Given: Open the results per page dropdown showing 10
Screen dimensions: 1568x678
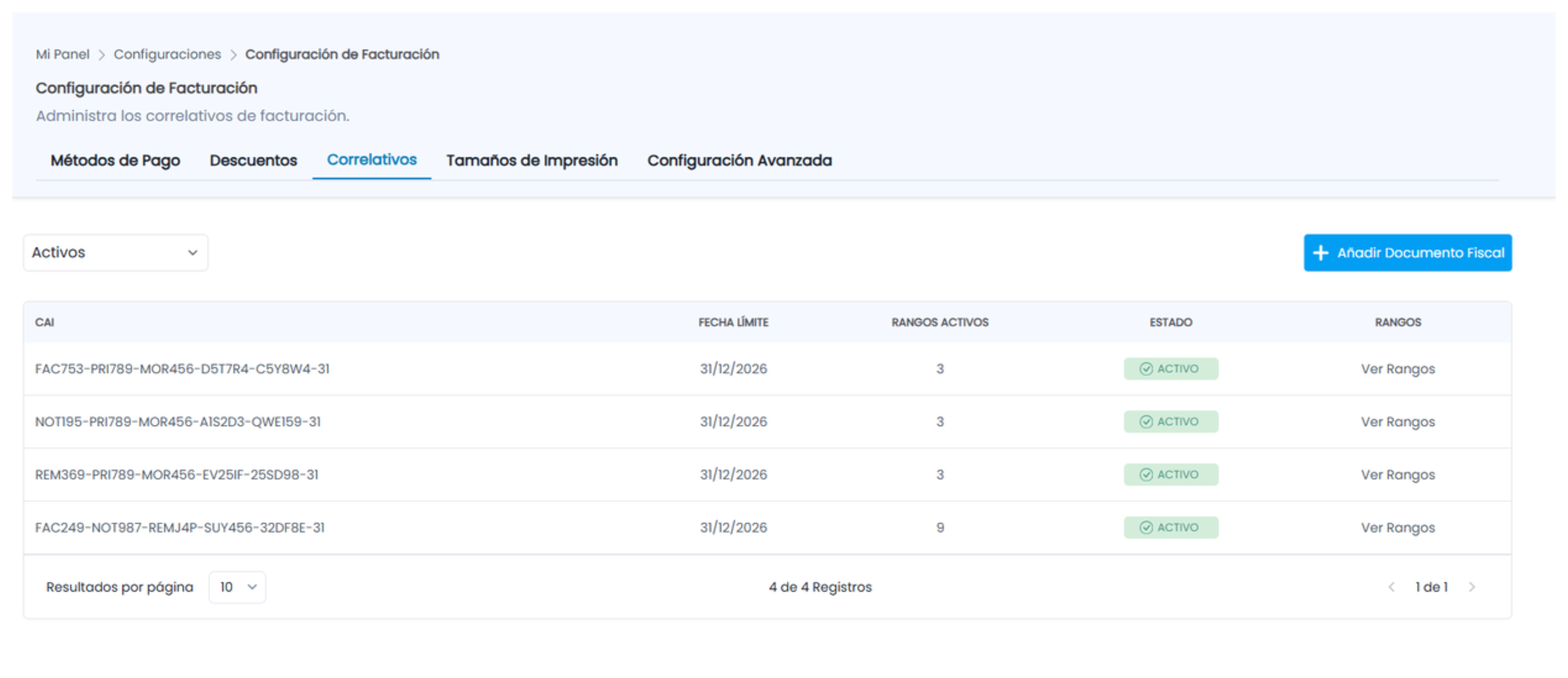Looking at the screenshot, I should point(237,587).
